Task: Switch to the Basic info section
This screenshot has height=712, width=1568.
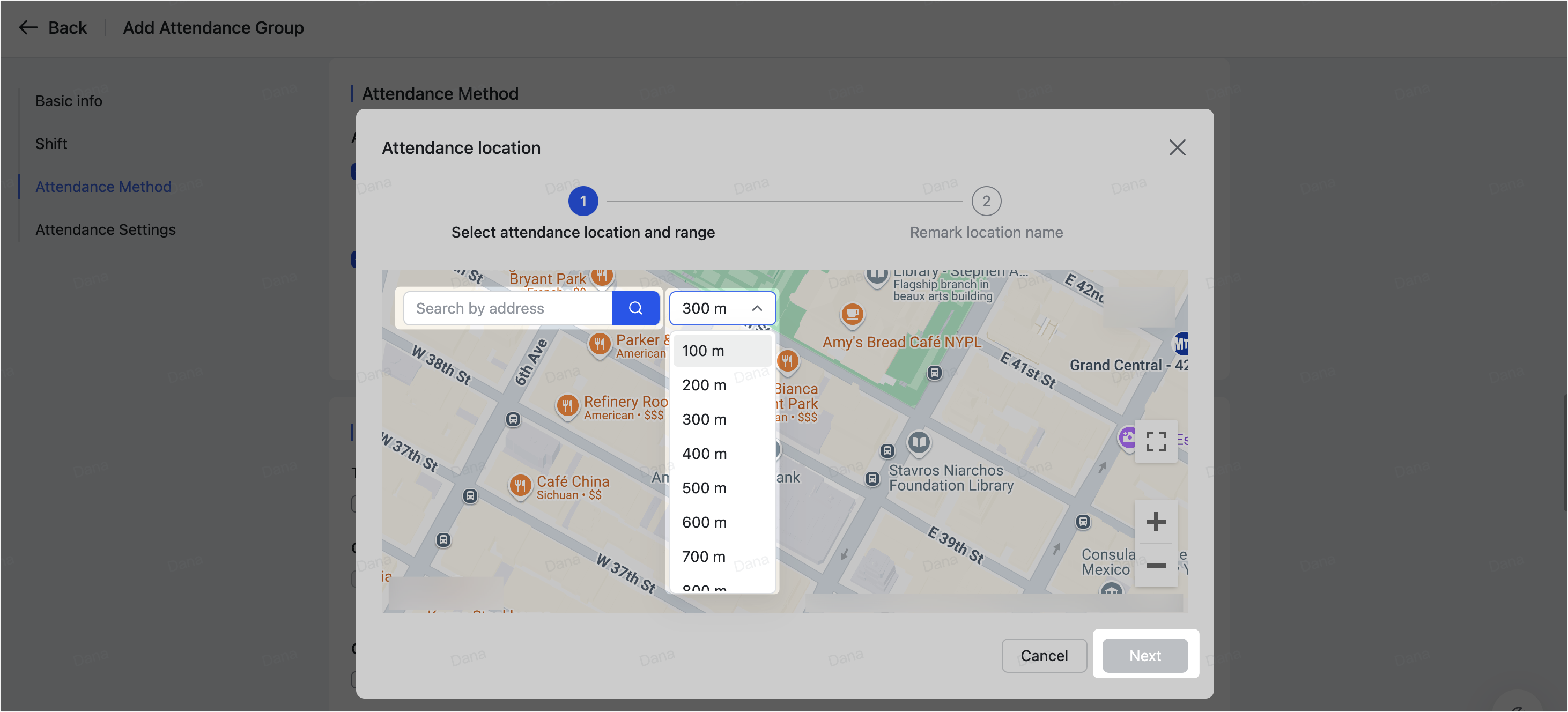Action: point(68,100)
